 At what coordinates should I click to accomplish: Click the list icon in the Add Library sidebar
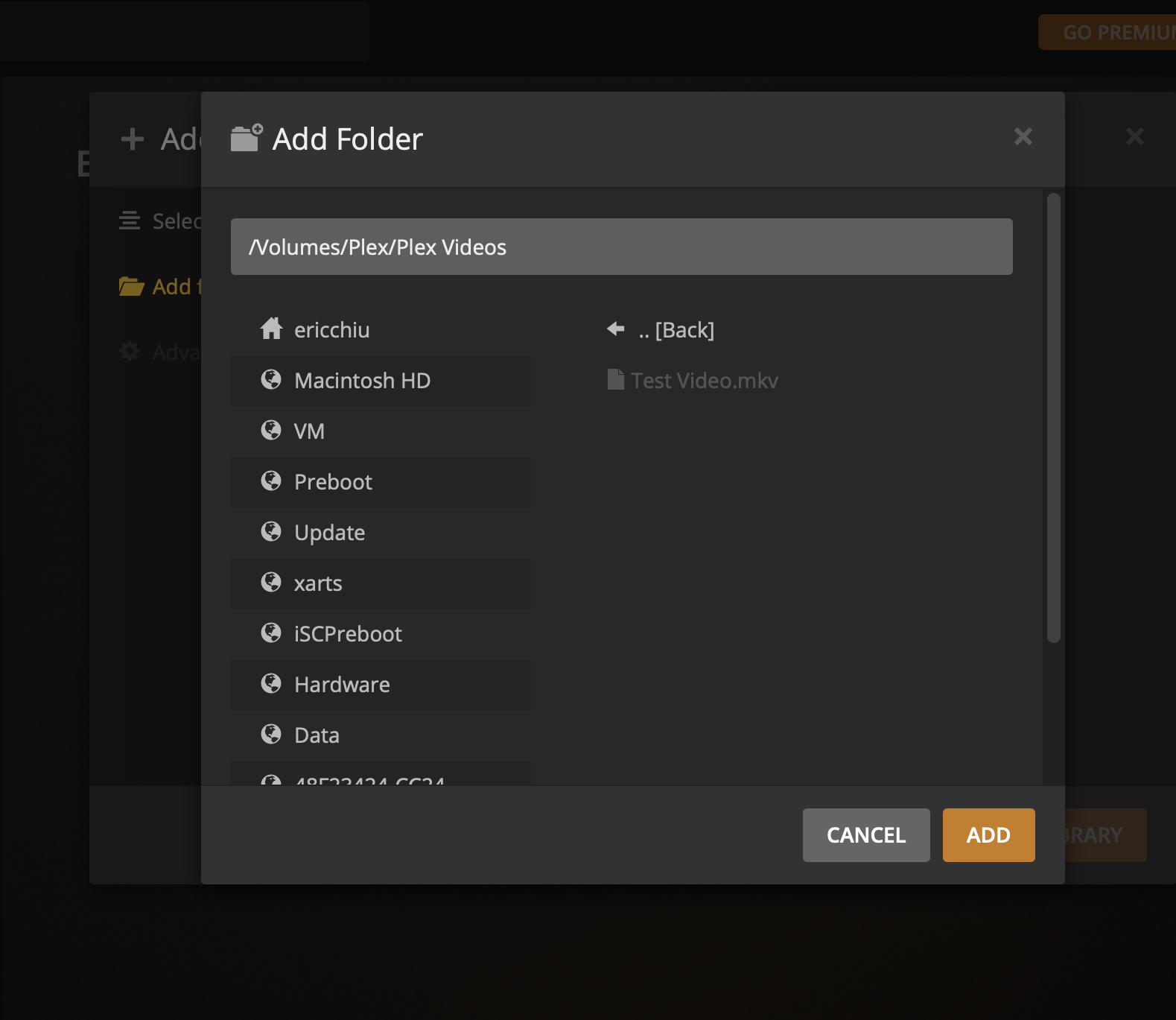click(130, 221)
